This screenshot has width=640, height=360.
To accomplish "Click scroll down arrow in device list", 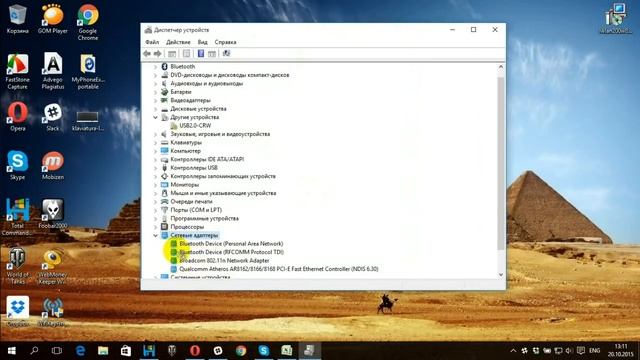I will tap(501, 275).
